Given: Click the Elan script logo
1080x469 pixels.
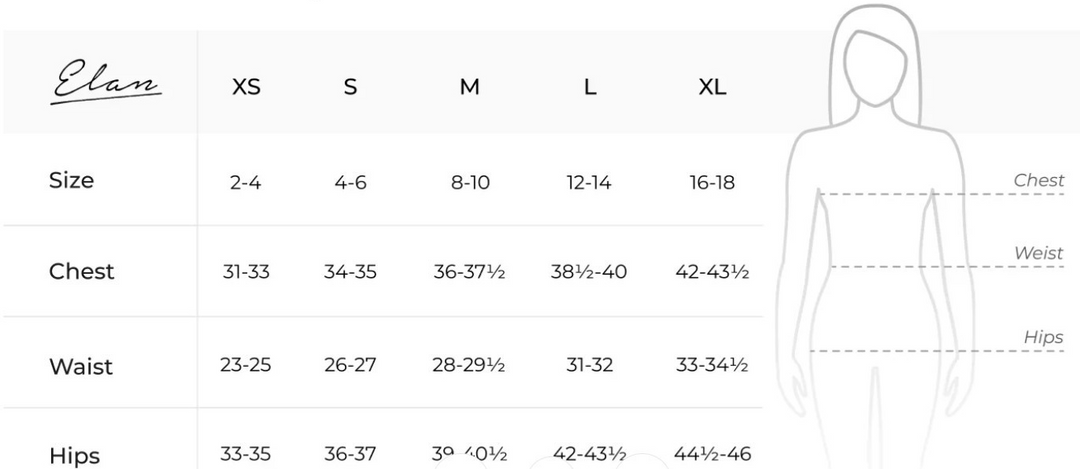Looking at the screenshot, I should (105, 81).
